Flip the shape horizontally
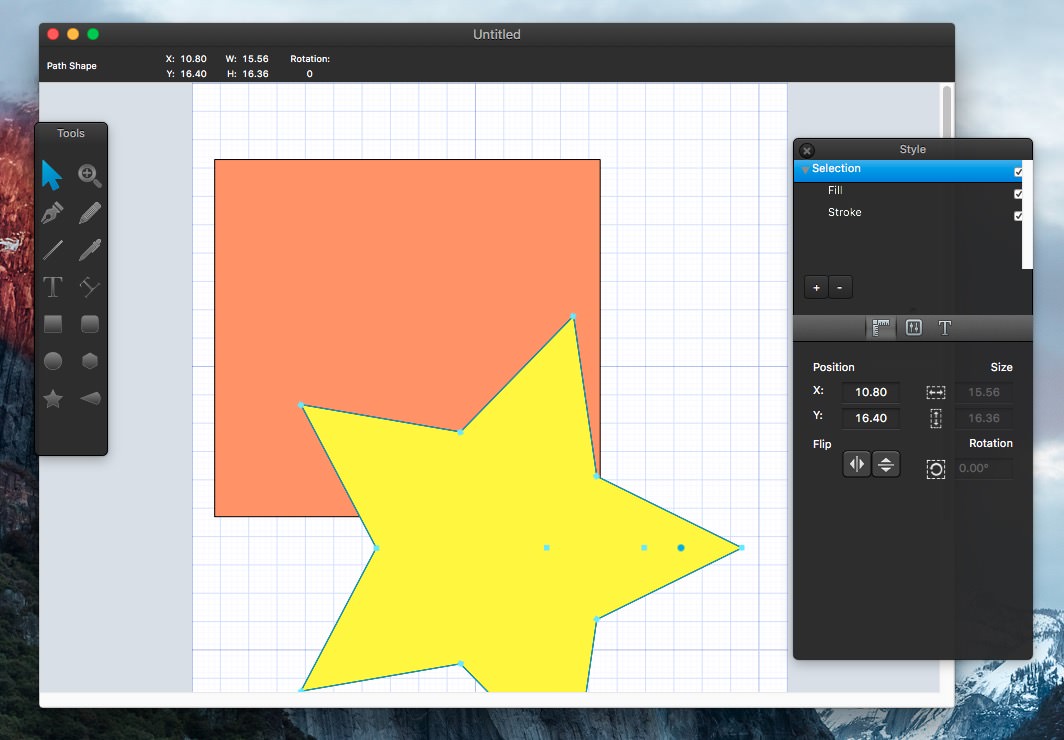The width and height of the screenshot is (1064, 740). point(857,464)
